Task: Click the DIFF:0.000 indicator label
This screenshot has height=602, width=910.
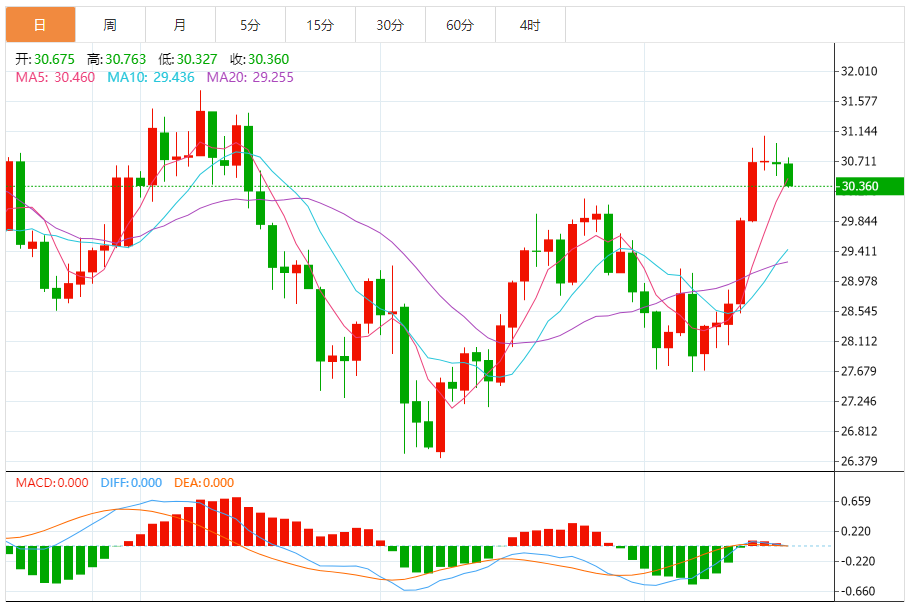Action: pyautogui.click(x=131, y=483)
